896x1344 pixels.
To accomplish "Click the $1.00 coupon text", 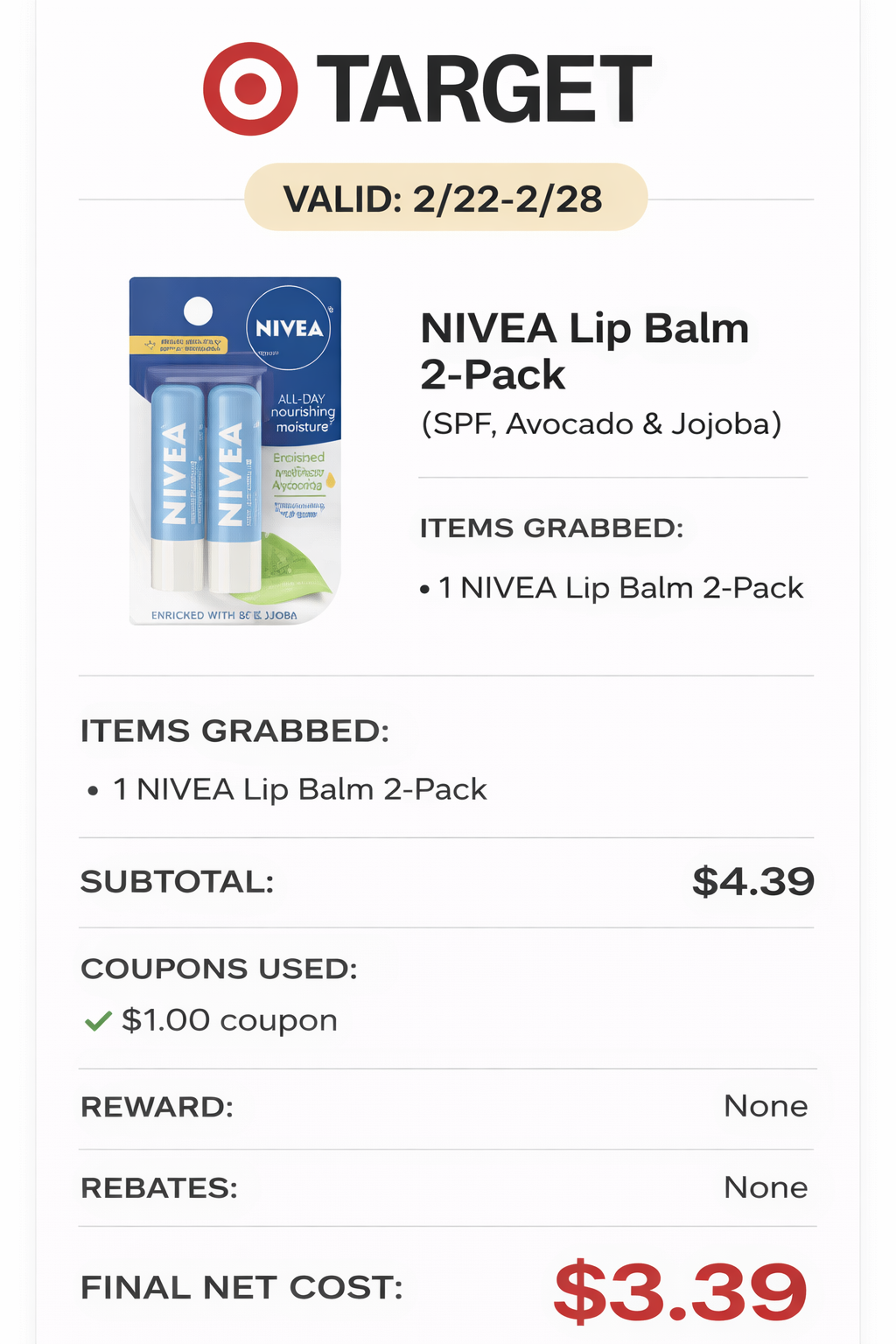I will (229, 1020).
